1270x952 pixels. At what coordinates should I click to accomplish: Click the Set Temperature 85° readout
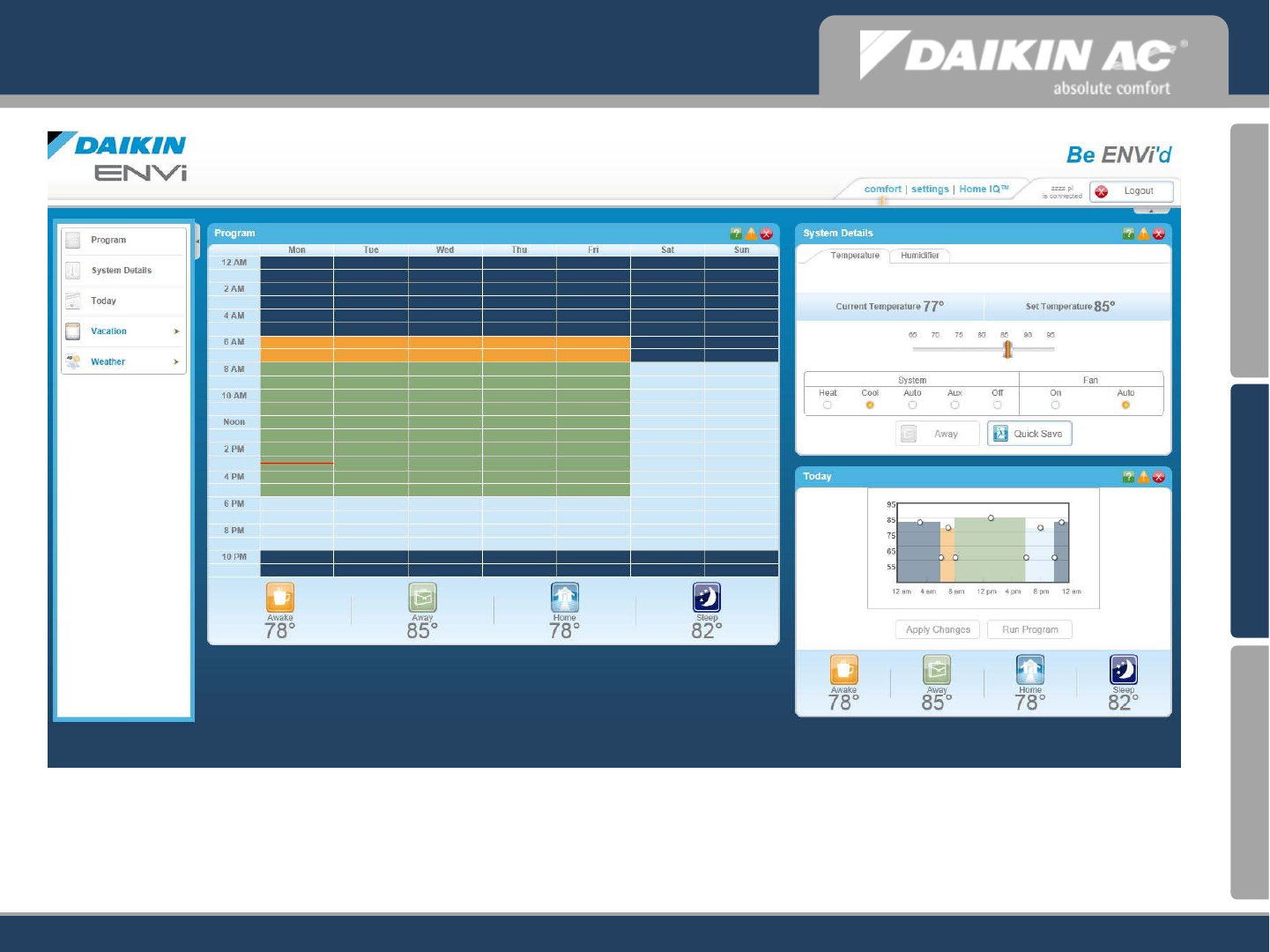pyautogui.click(x=1070, y=307)
